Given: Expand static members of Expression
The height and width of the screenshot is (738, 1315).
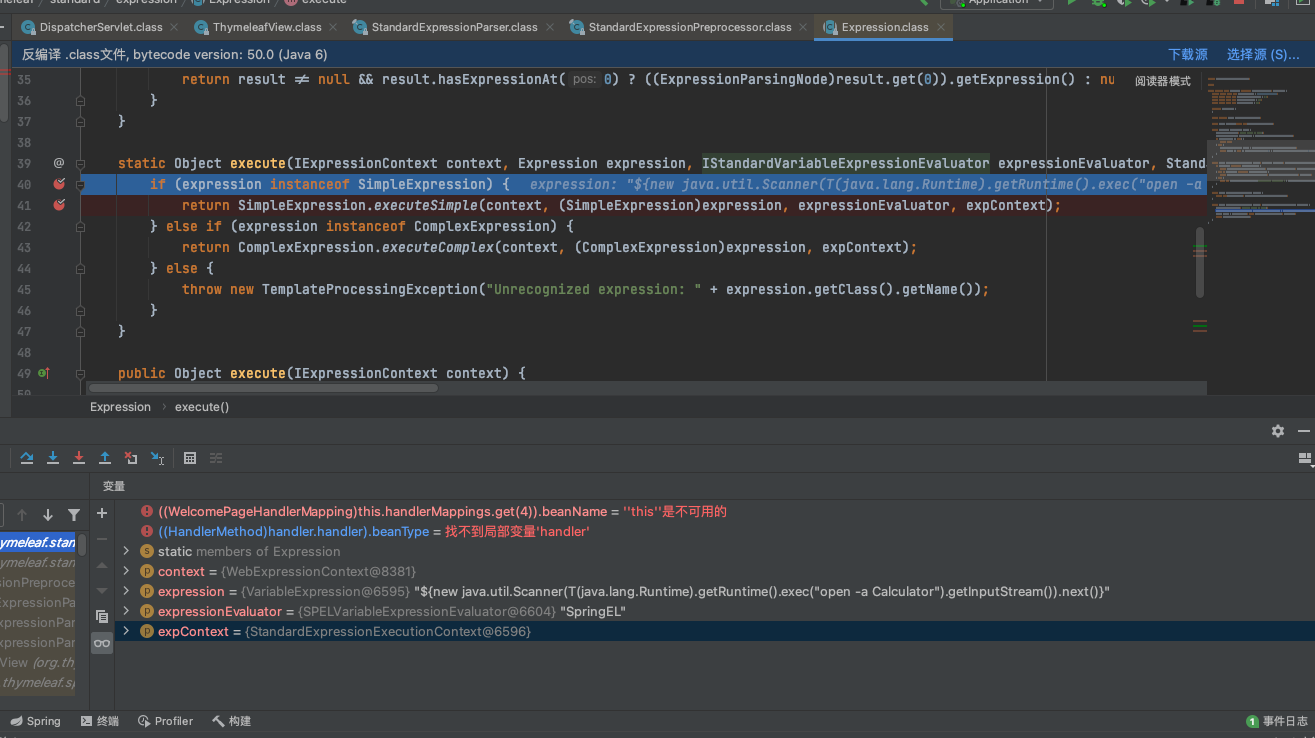Looking at the screenshot, I should pyautogui.click(x=126, y=551).
